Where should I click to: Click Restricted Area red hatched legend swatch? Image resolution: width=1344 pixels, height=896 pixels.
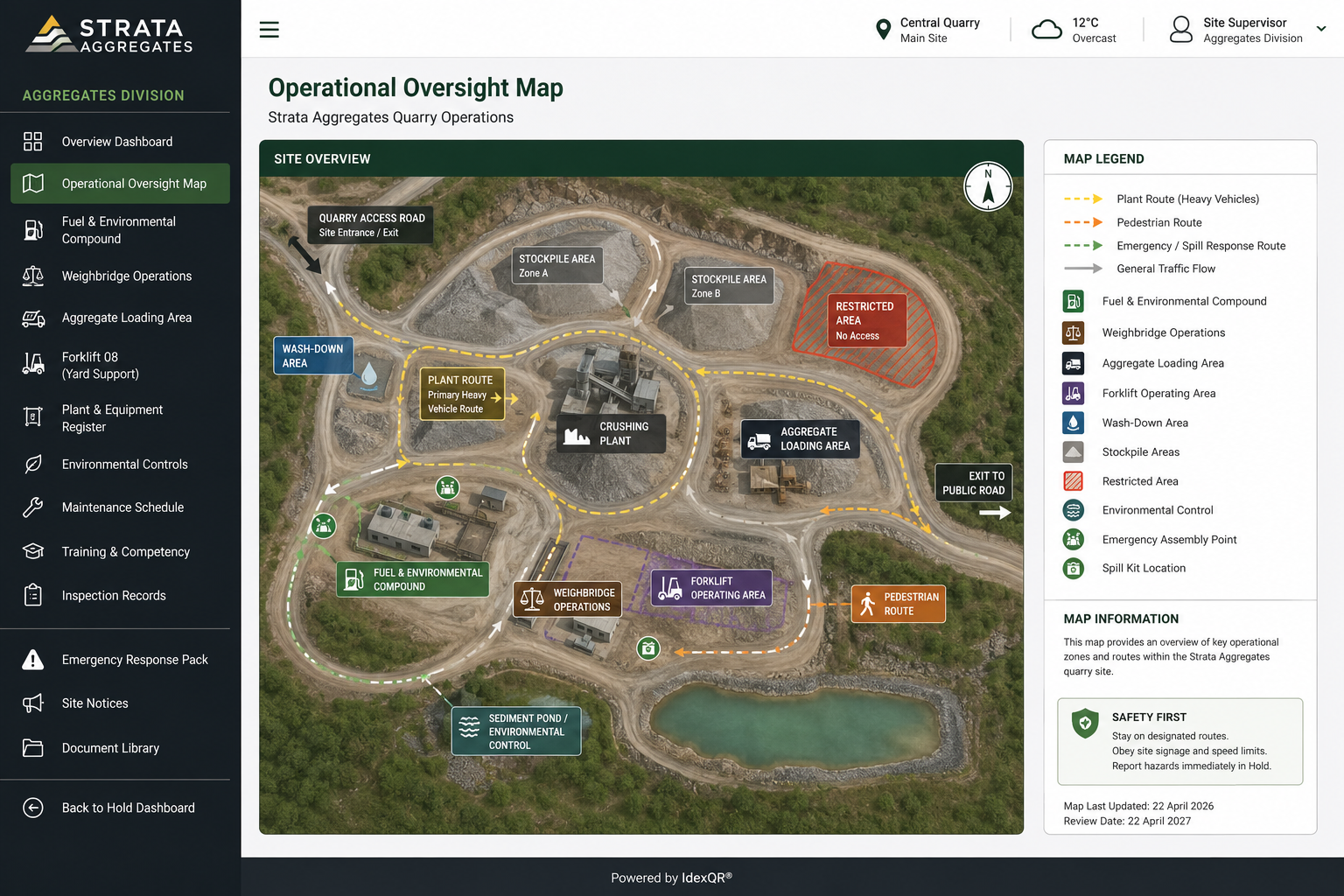[x=1074, y=481]
